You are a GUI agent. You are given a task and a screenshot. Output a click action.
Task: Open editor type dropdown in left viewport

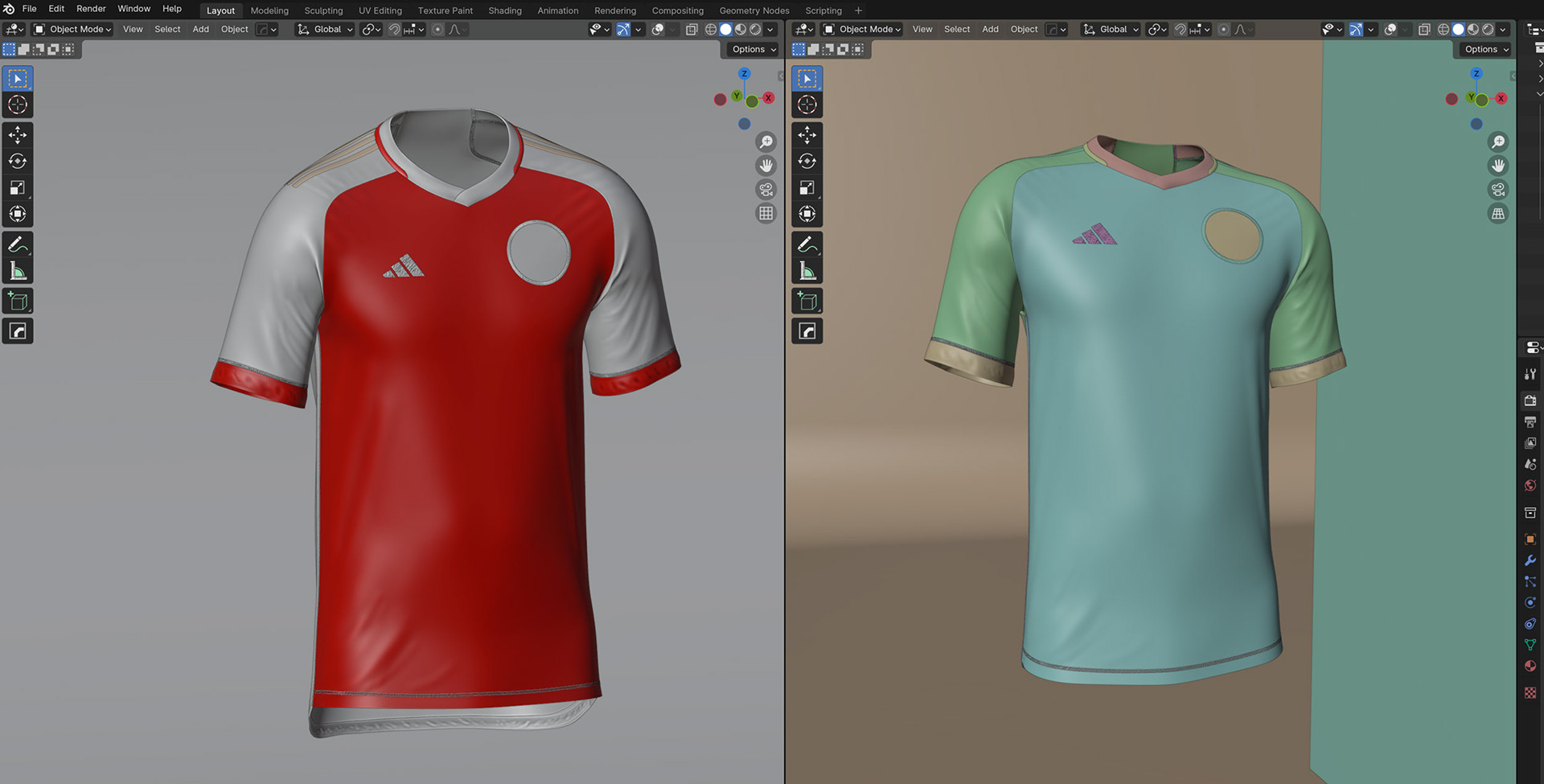coord(14,29)
